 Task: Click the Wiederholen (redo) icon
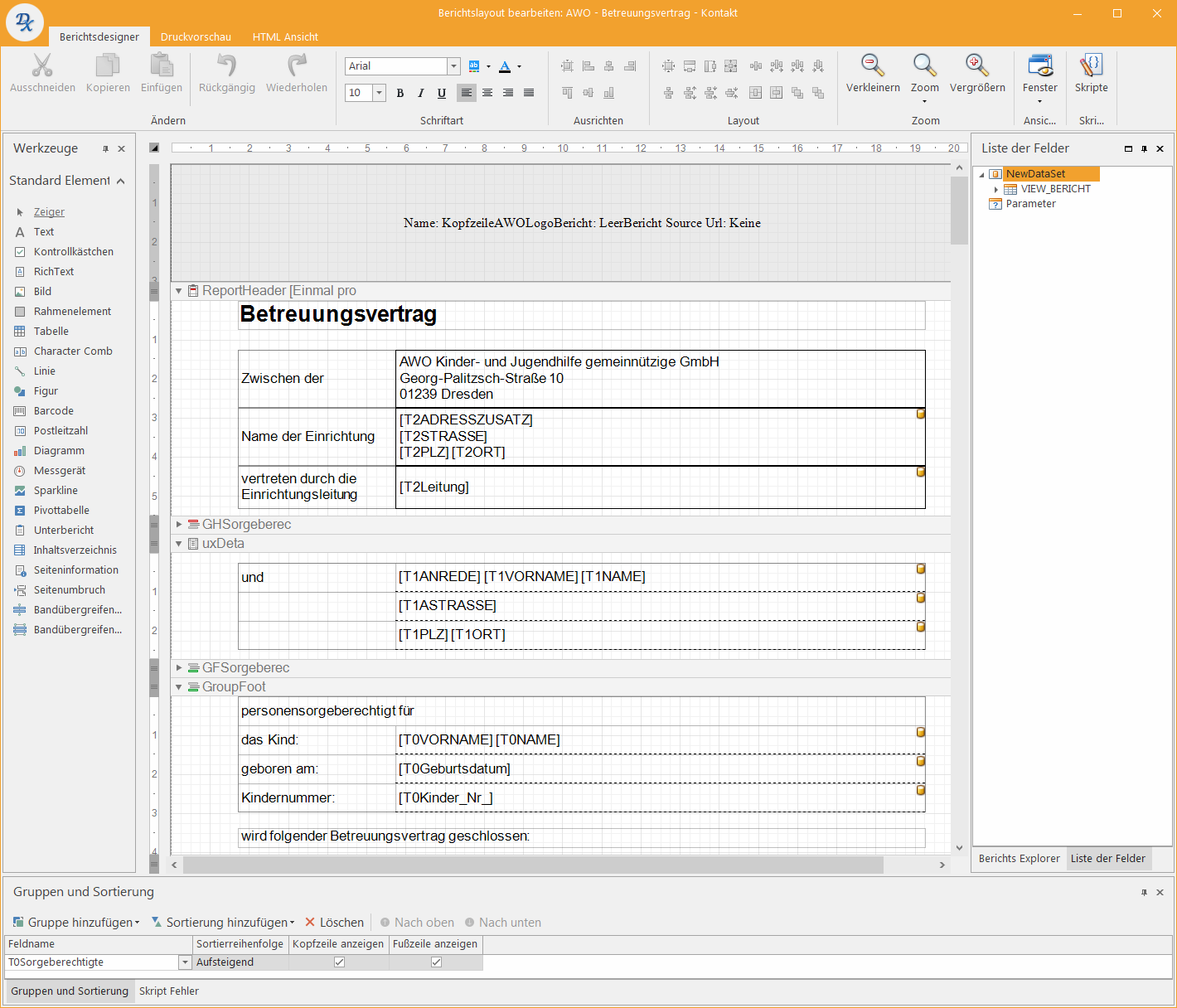pyautogui.click(x=297, y=65)
